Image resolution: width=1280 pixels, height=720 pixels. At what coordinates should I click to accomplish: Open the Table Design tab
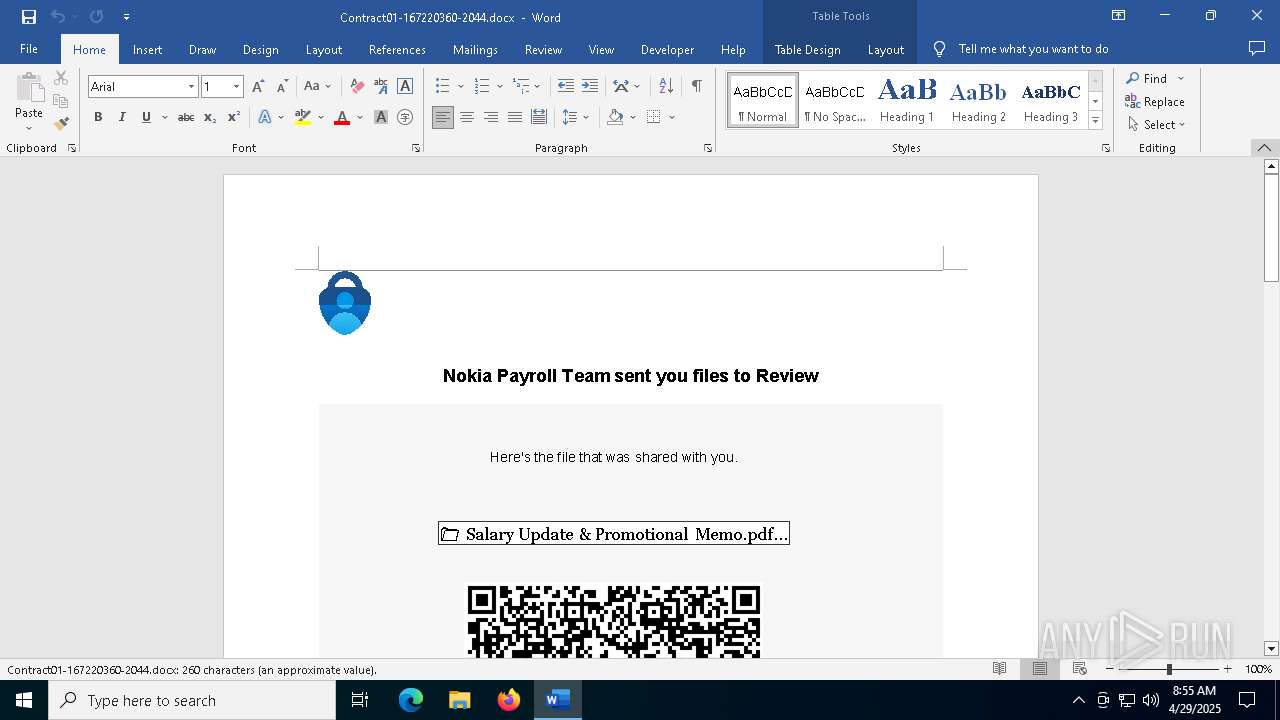[807, 49]
